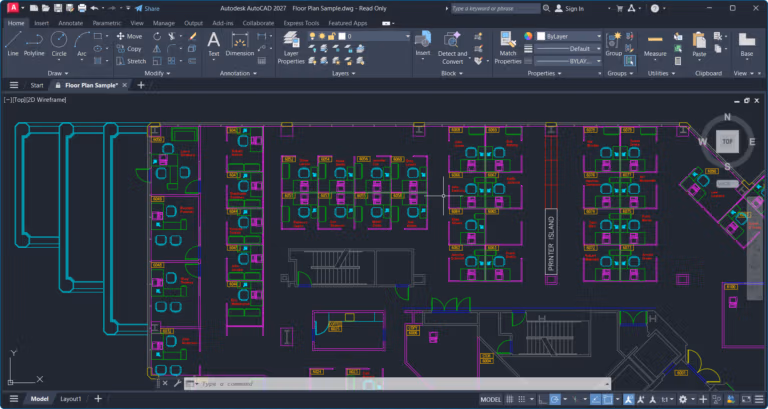Open the Parametric ribbon tab
The height and width of the screenshot is (409, 768).
[x=107, y=23]
